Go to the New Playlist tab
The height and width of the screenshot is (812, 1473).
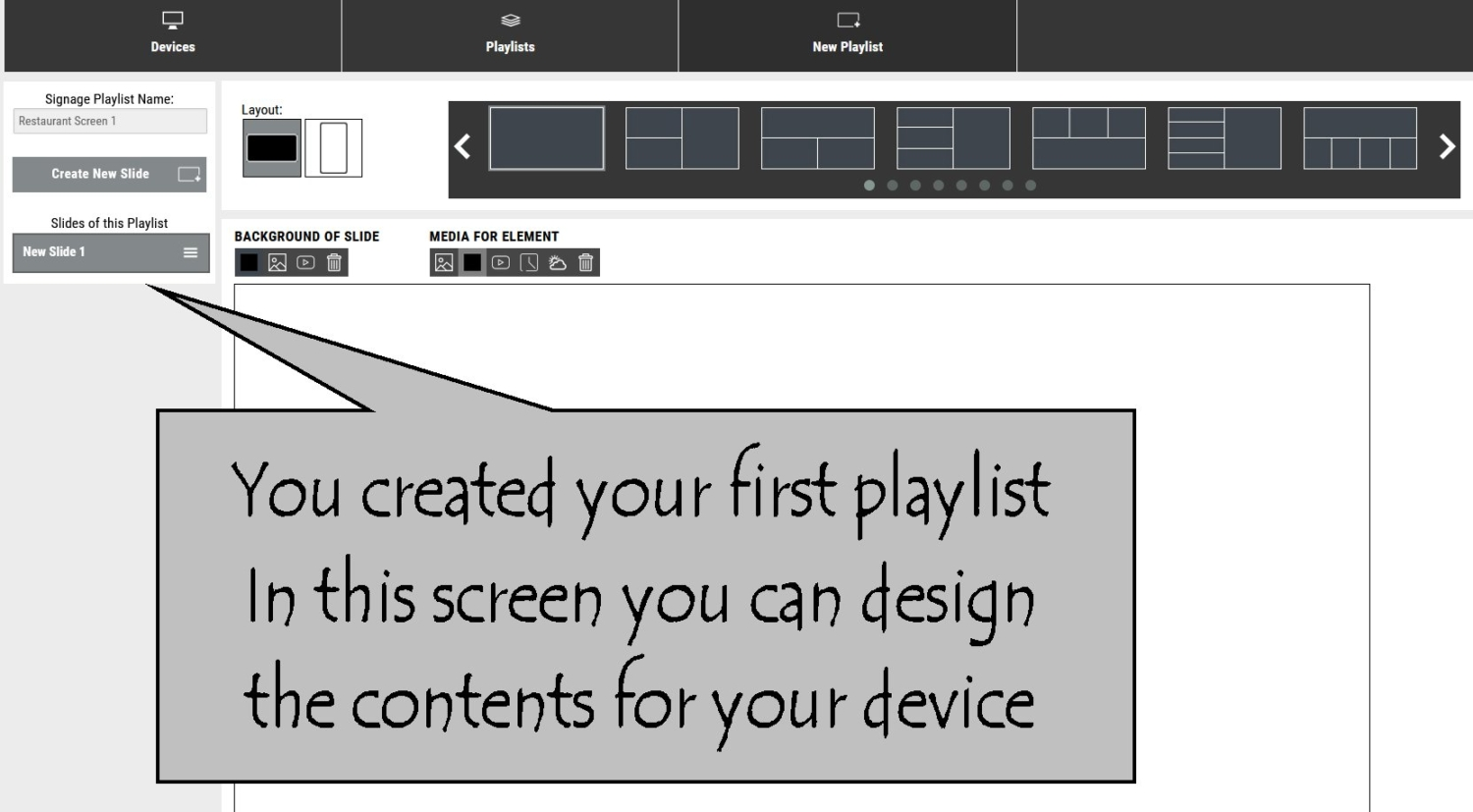[847, 35]
